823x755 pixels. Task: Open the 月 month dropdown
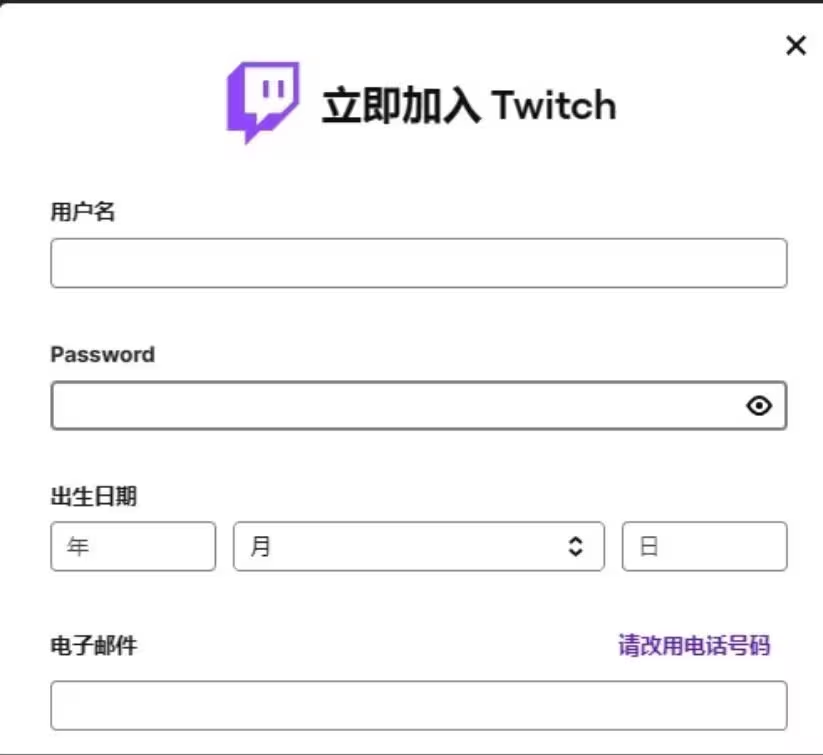(x=419, y=546)
